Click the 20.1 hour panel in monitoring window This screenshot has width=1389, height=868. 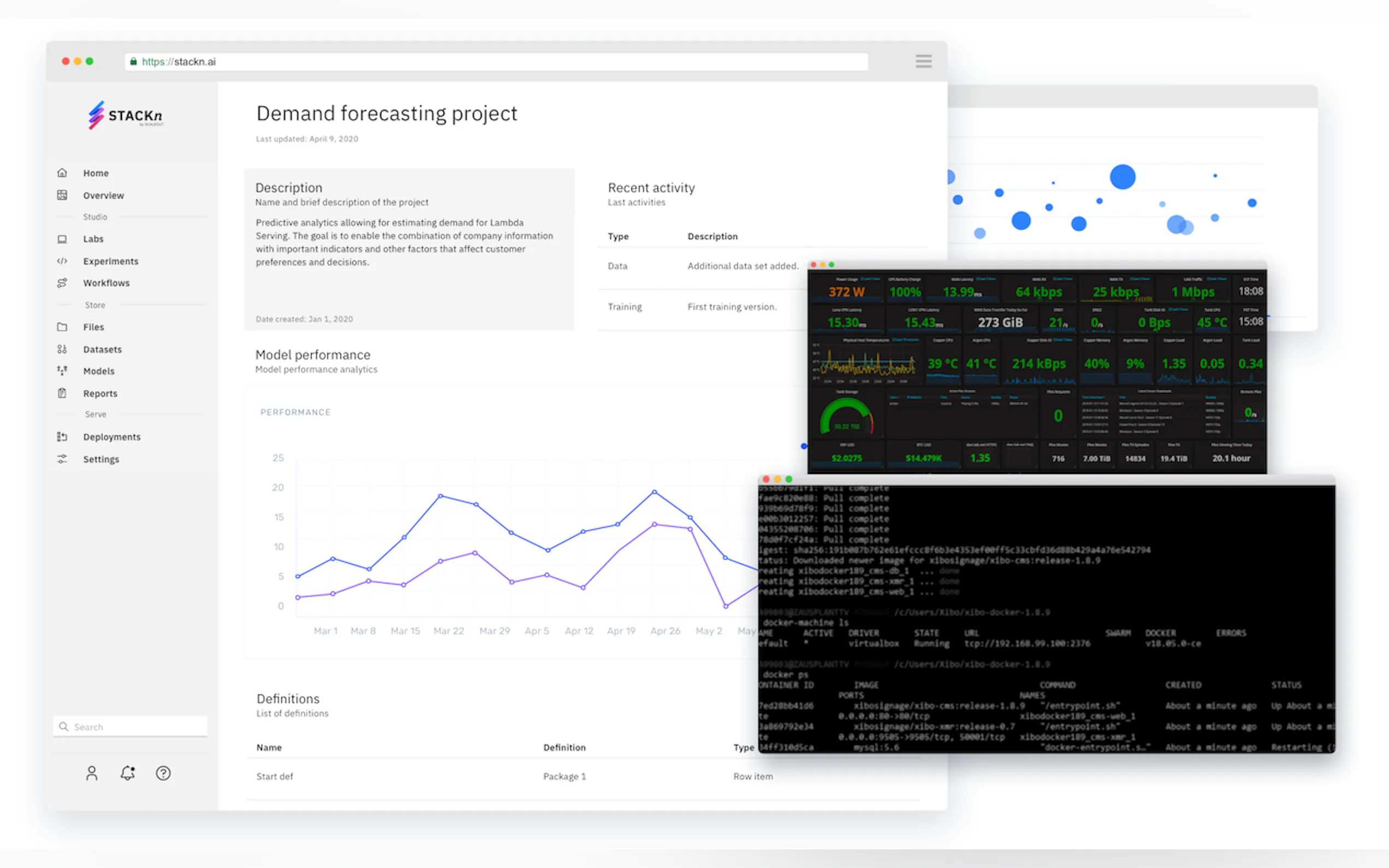pos(1230,455)
